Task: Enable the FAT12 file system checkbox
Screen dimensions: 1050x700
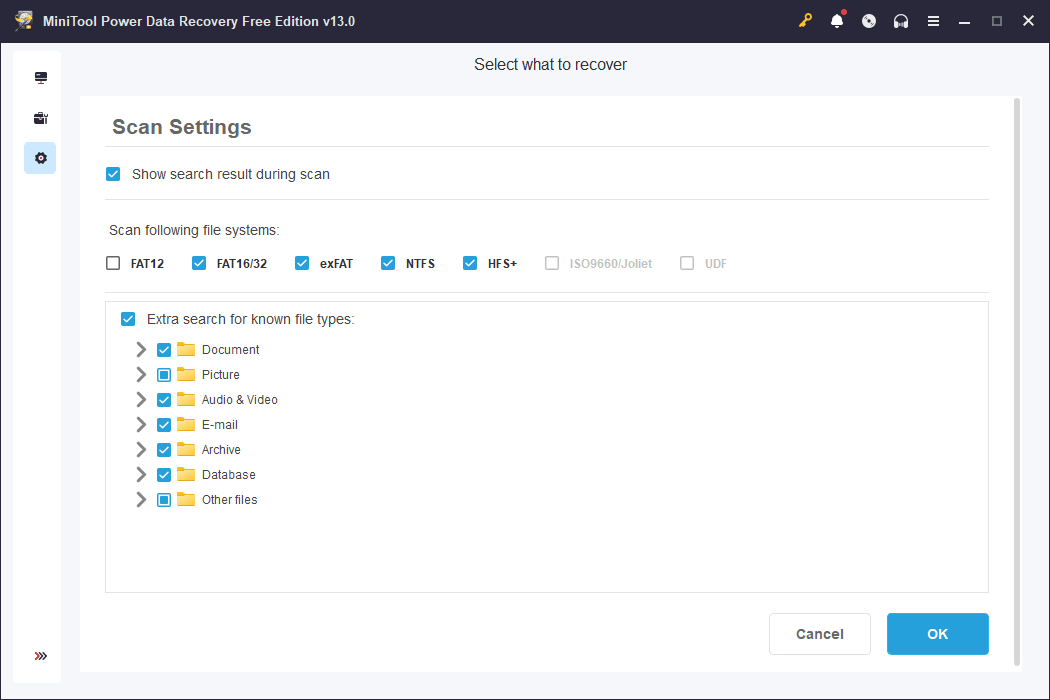Action: pos(113,263)
